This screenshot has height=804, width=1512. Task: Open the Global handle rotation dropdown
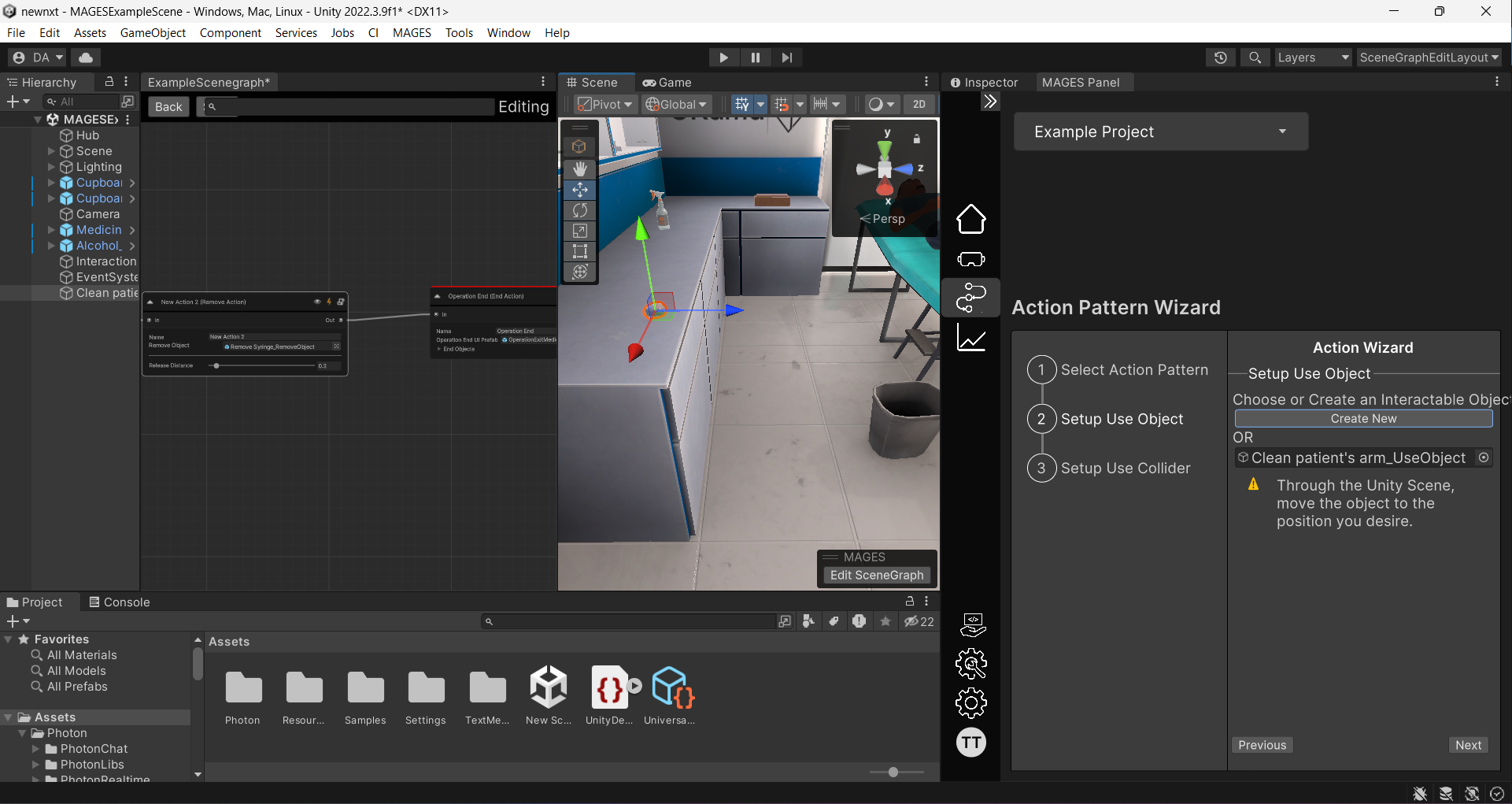point(678,104)
